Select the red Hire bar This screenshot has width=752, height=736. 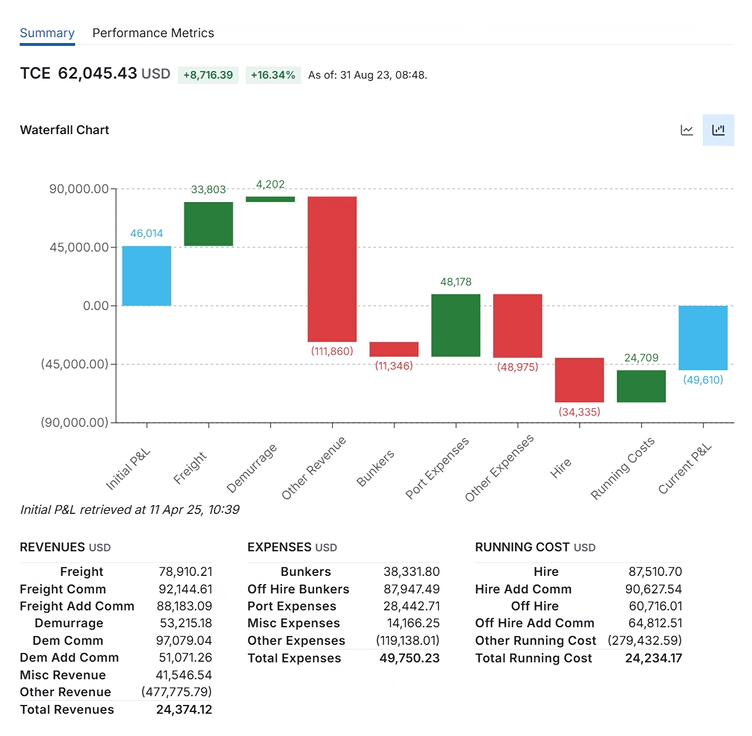point(580,380)
